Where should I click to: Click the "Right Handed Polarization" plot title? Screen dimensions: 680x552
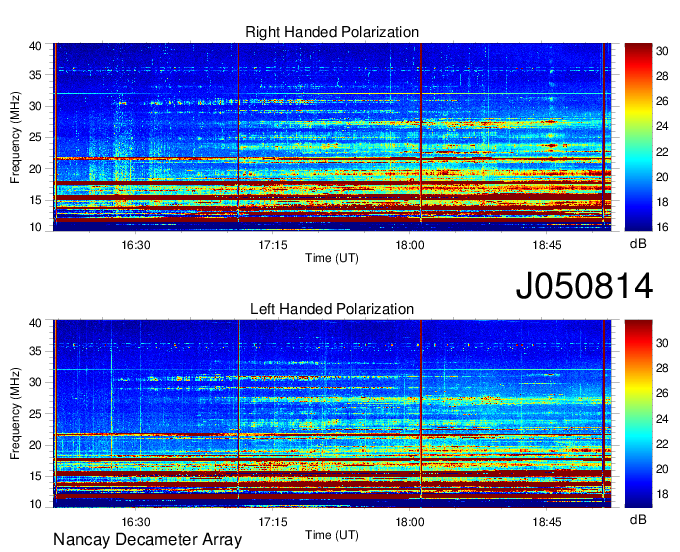coord(332,32)
